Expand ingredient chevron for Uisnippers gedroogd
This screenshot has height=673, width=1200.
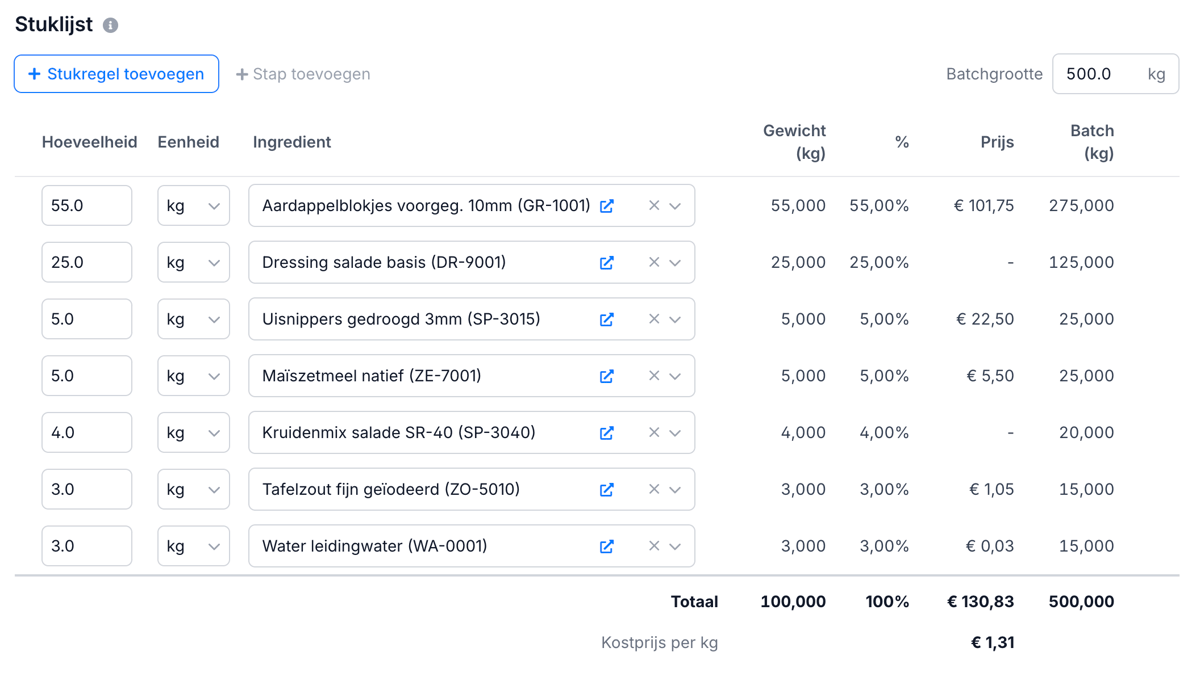pyautogui.click(x=676, y=320)
